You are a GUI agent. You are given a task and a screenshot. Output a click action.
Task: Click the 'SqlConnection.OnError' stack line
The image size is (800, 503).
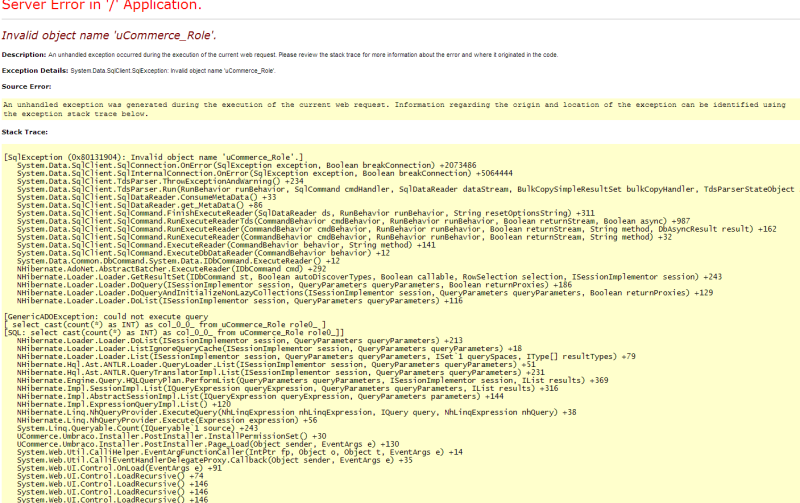[246, 165]
